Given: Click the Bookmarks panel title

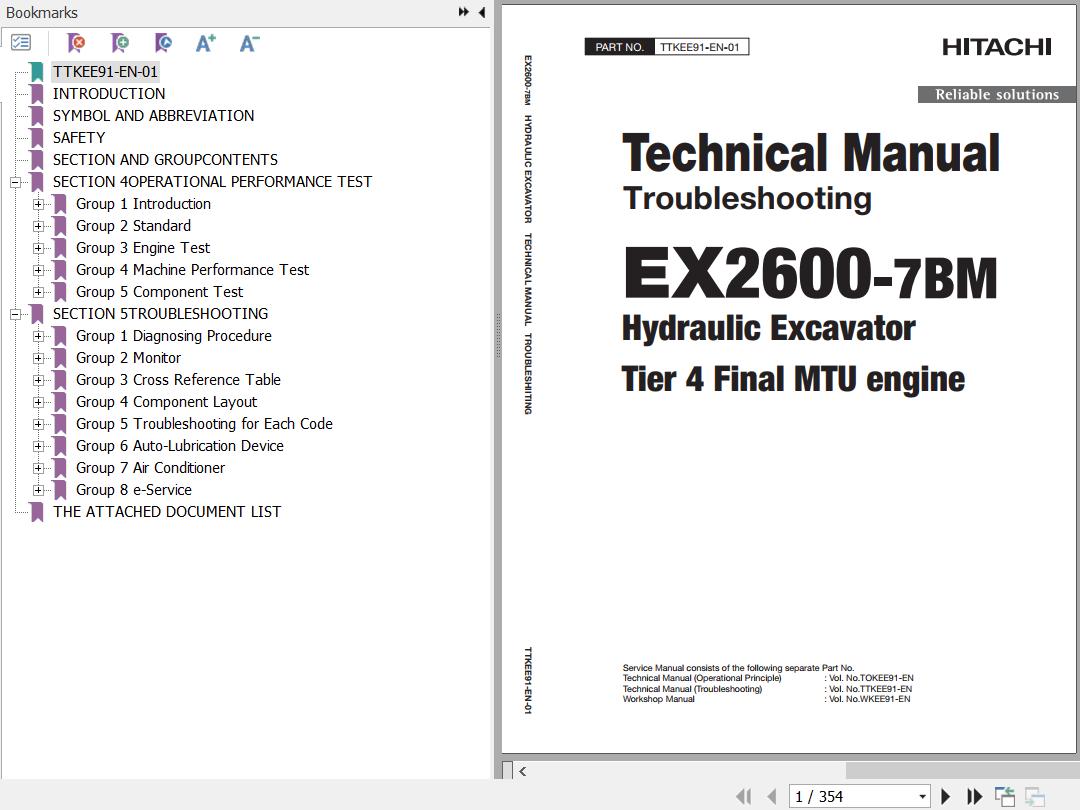Looking at the screenshot, I should [x=41, y=12].
